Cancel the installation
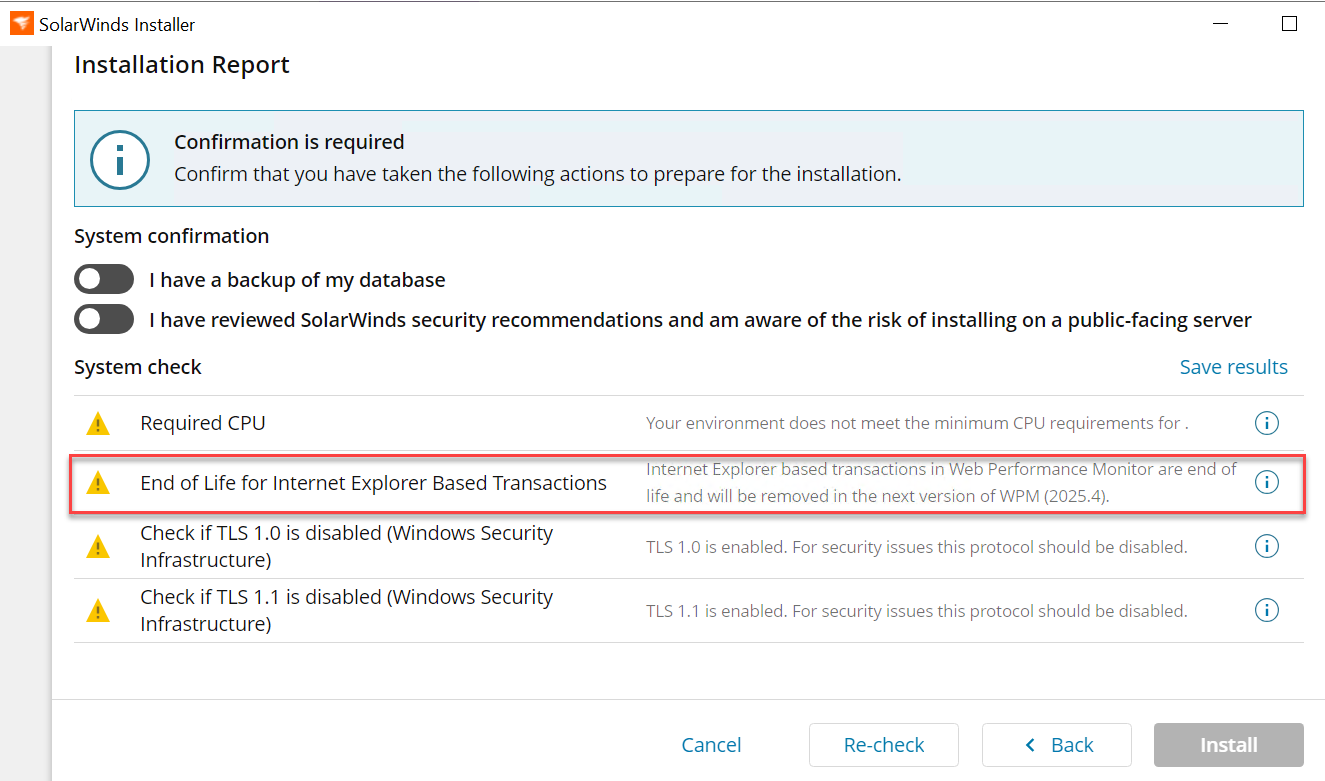Viewport: 1325px width, 781px height. pos(711,745)
